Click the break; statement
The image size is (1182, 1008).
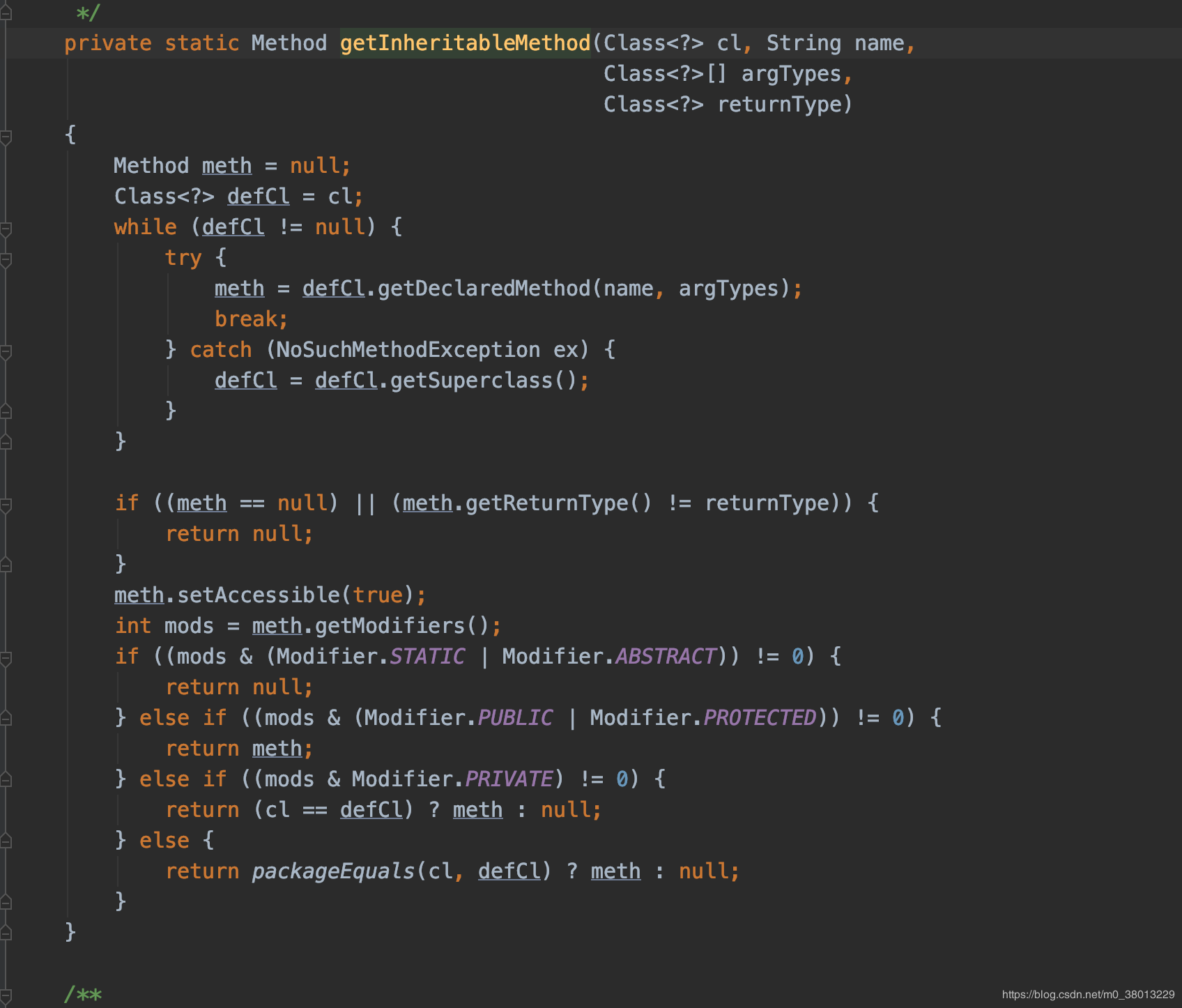pyautogui.click(x=251, y=319)
